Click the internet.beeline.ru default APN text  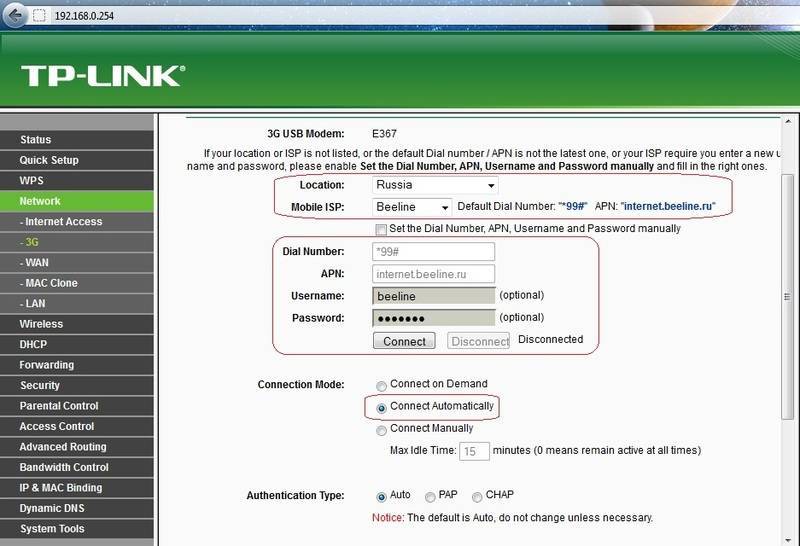click(x=668, y=206)
